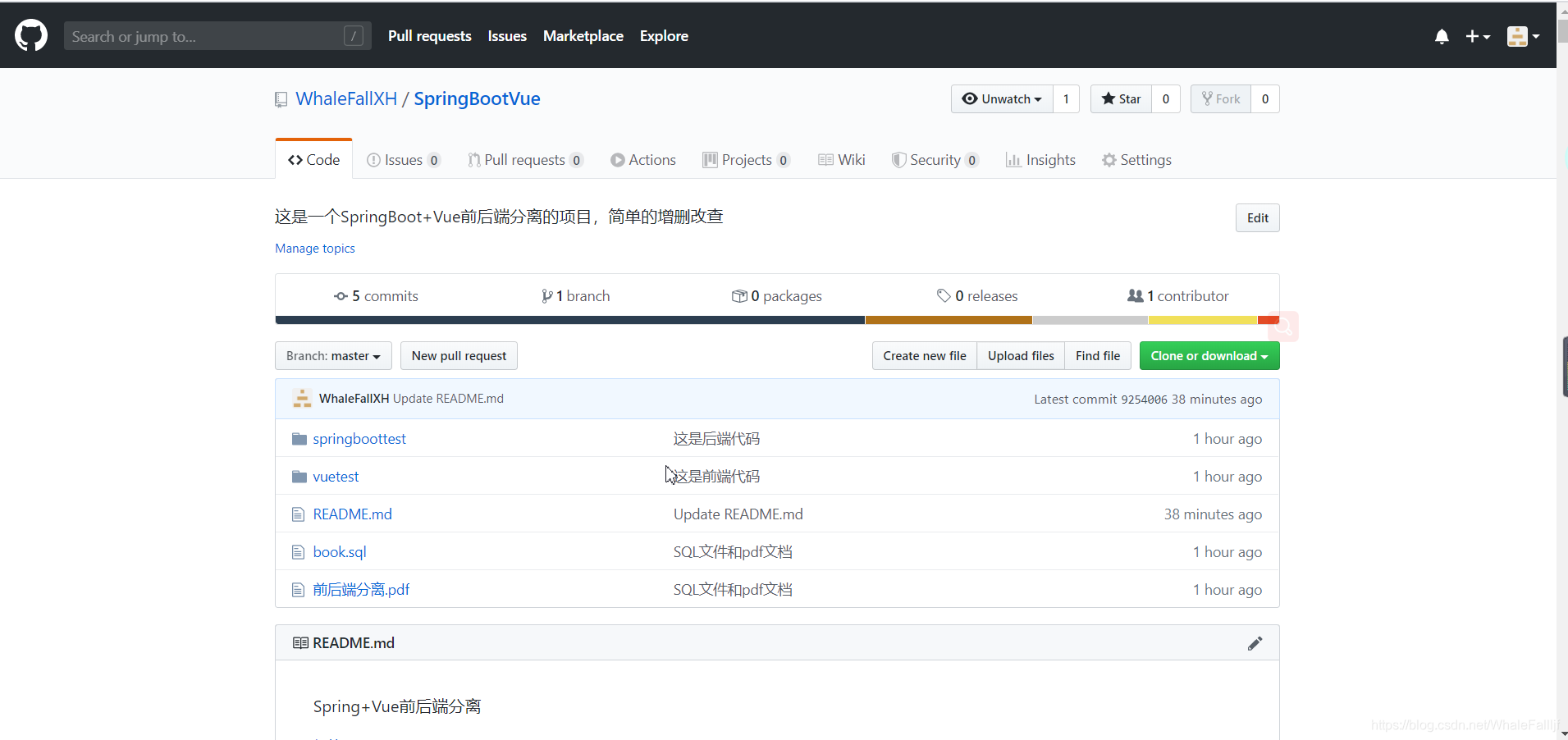Switch to the Insights tab
Screen dimensions: 1568x740
1040,160
